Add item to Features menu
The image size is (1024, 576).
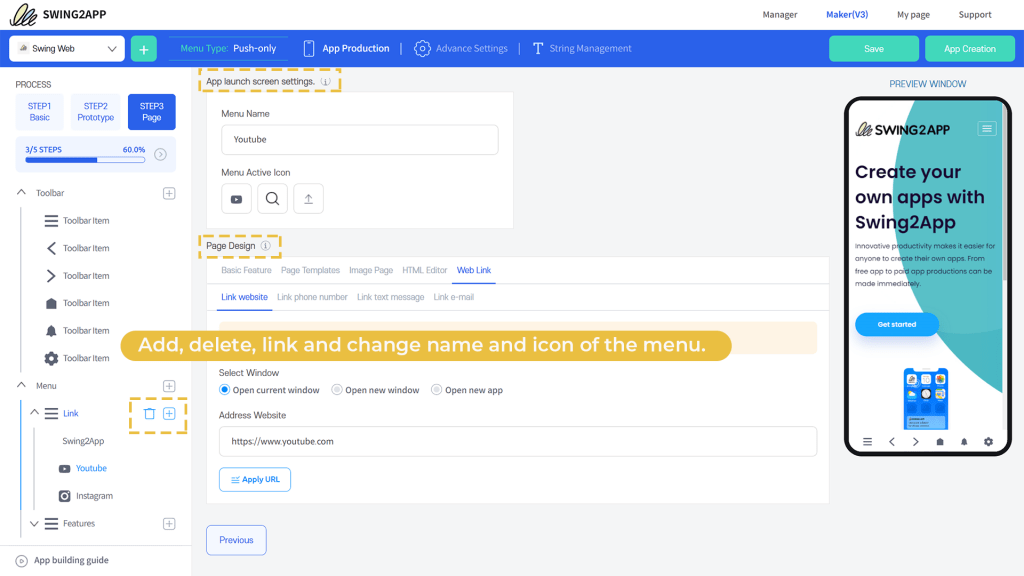point(169,524)
